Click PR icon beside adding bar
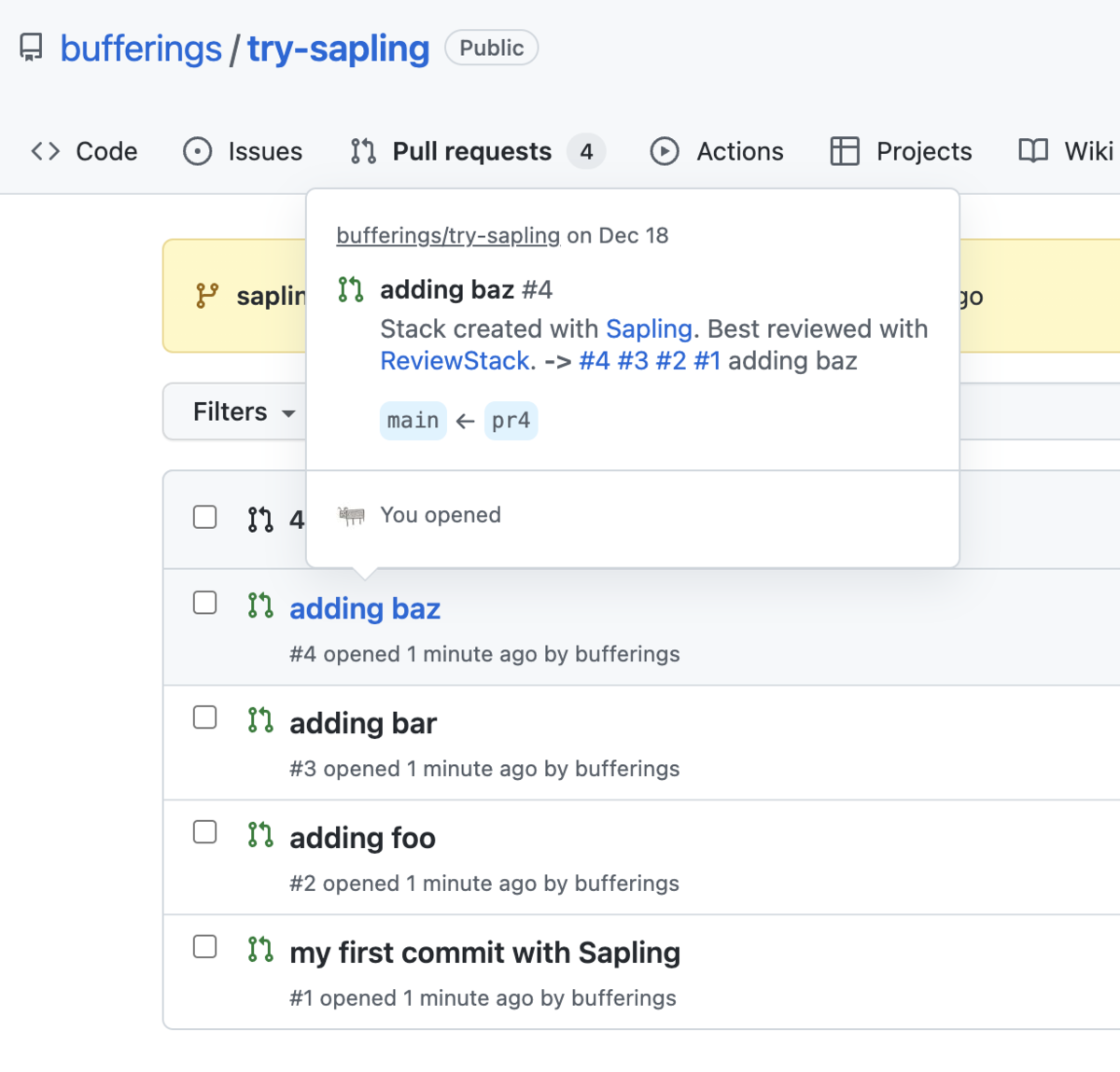Image resolution: width=1120 pixels, height=1072 pixels. [260, 720]
